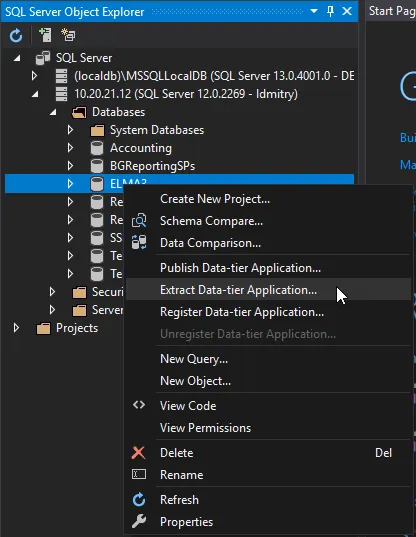Expand the System Databases folder

71,130
